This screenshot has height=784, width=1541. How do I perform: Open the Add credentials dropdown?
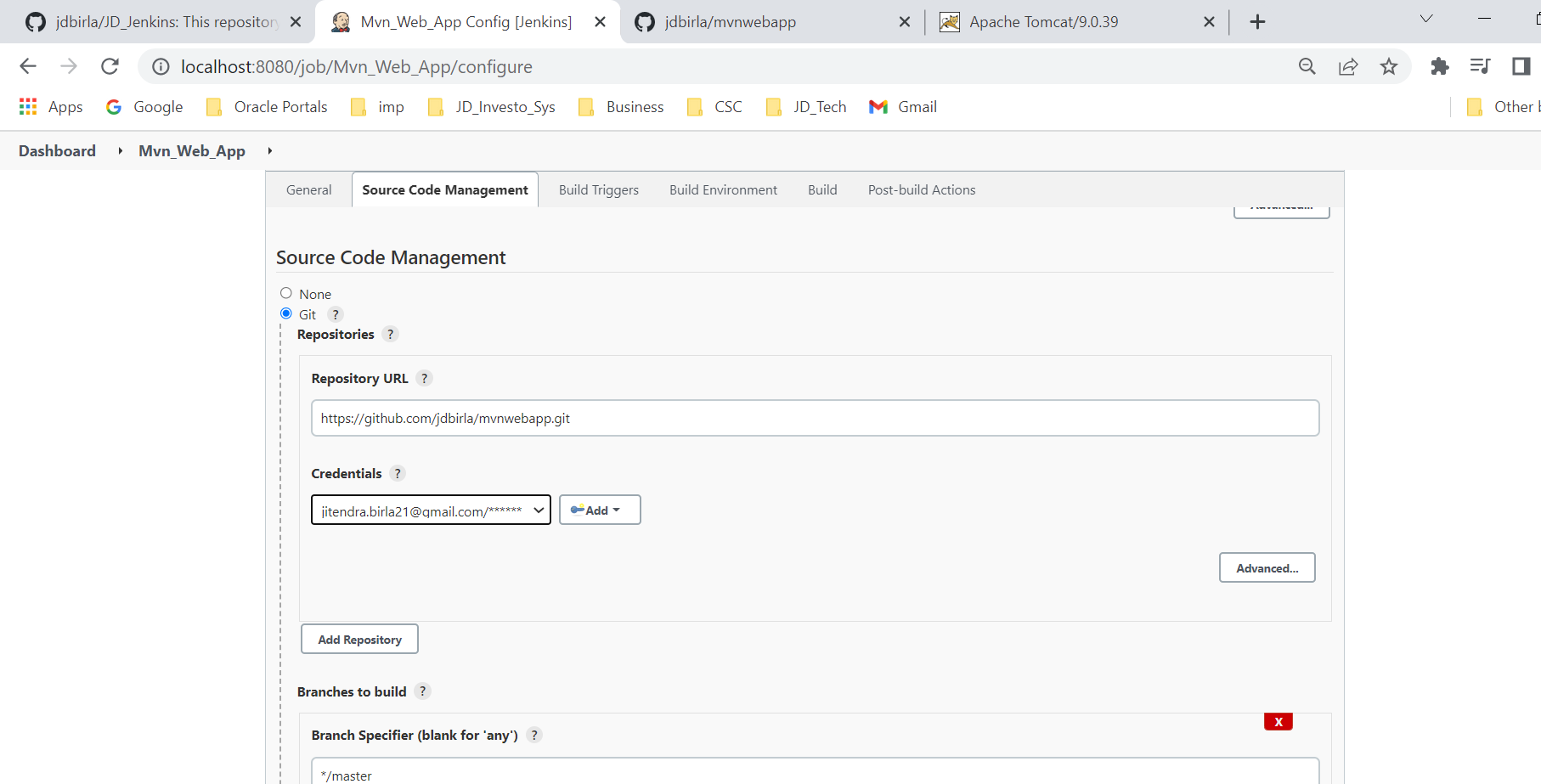pyautogui.click(x=599, y=510)
